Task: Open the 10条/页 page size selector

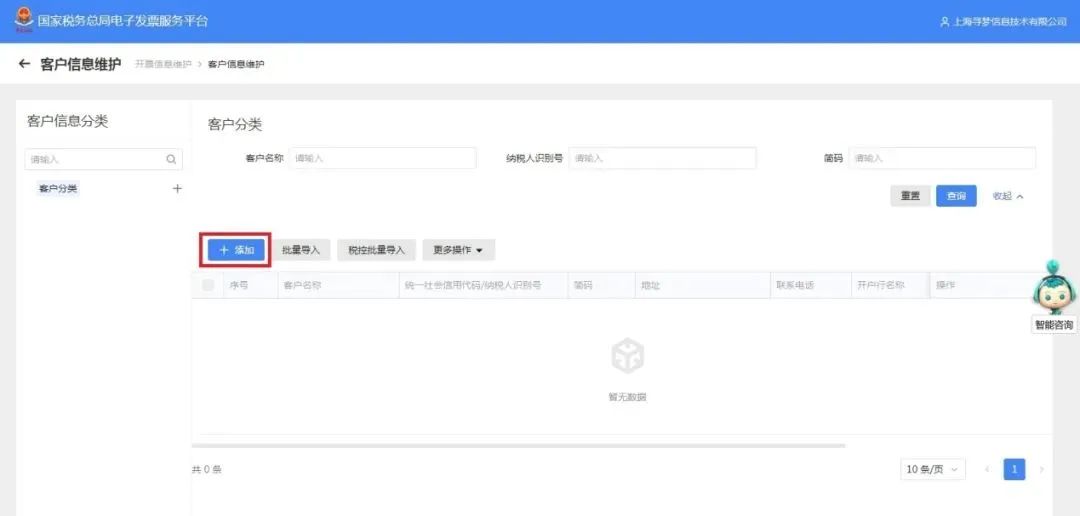Action: pos(932,469)
